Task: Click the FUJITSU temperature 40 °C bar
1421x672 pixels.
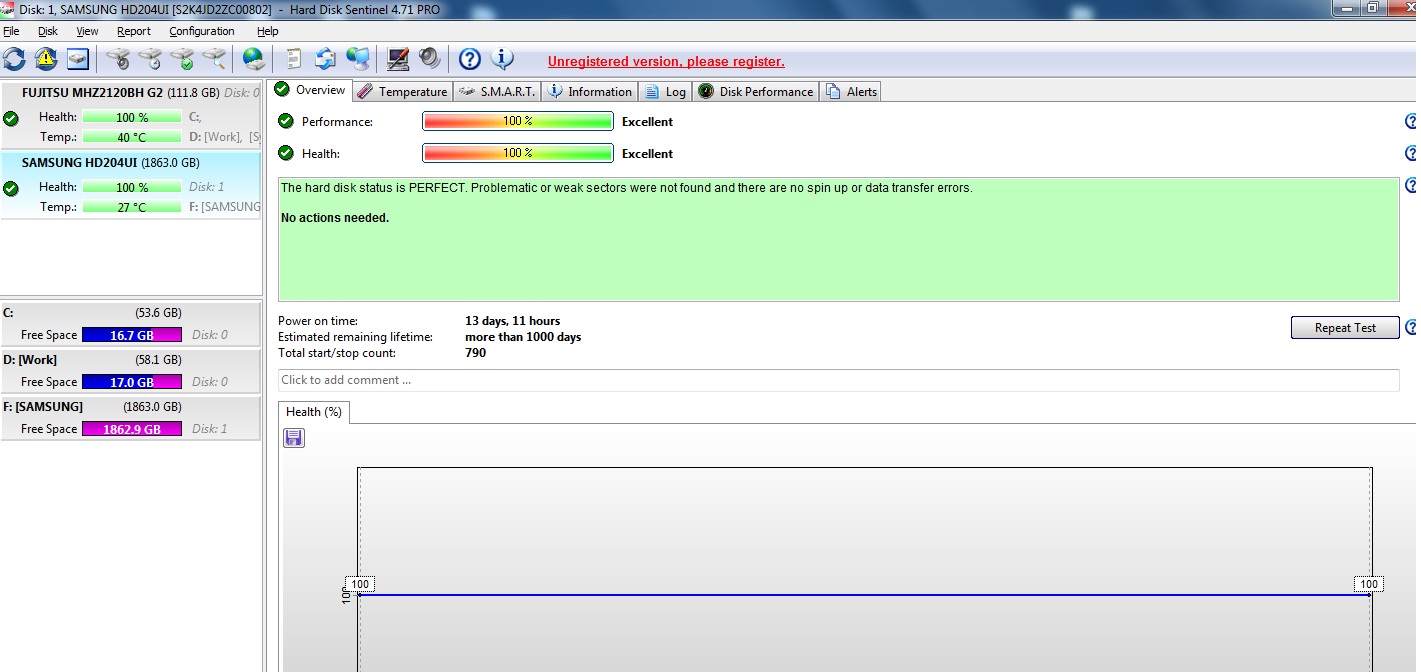Action: click(132, 137)
